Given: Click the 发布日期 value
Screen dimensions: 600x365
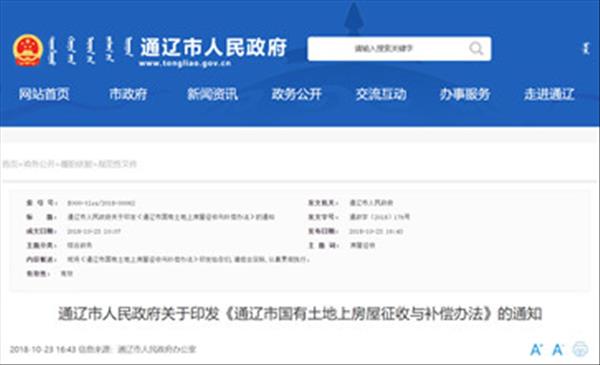Looking at the screenshot, I should 376,231.
